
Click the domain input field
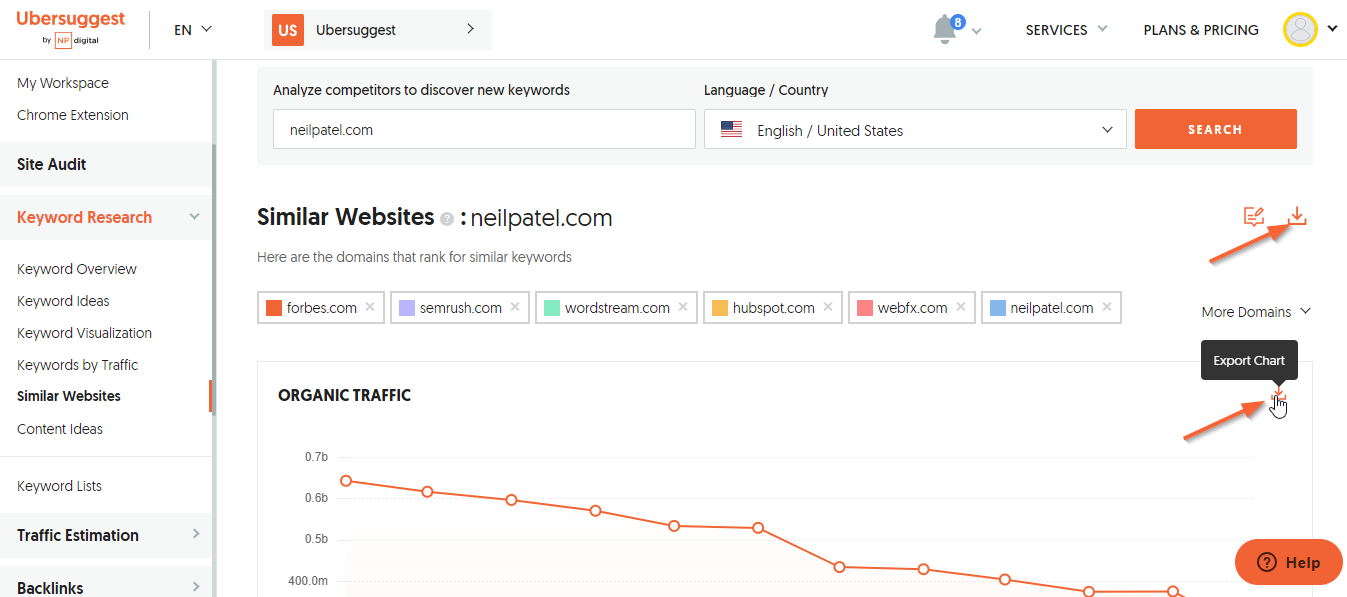tap(484, 130)
